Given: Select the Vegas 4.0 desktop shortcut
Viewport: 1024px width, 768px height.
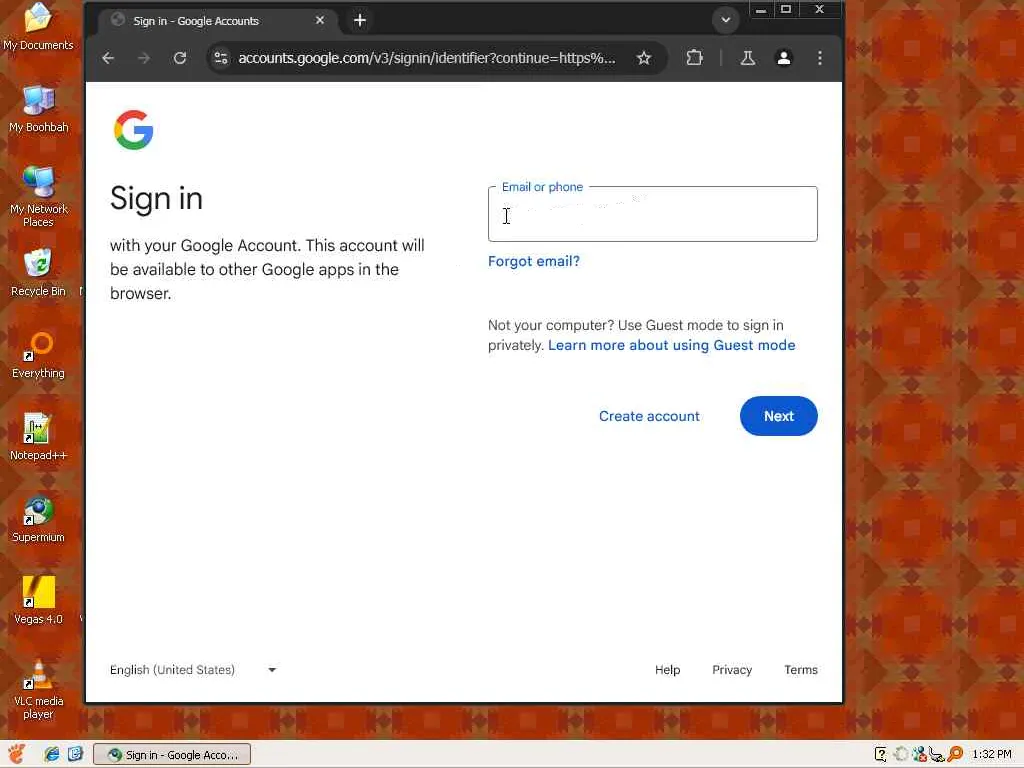Looking at the screenshot, I should point(39,601).
